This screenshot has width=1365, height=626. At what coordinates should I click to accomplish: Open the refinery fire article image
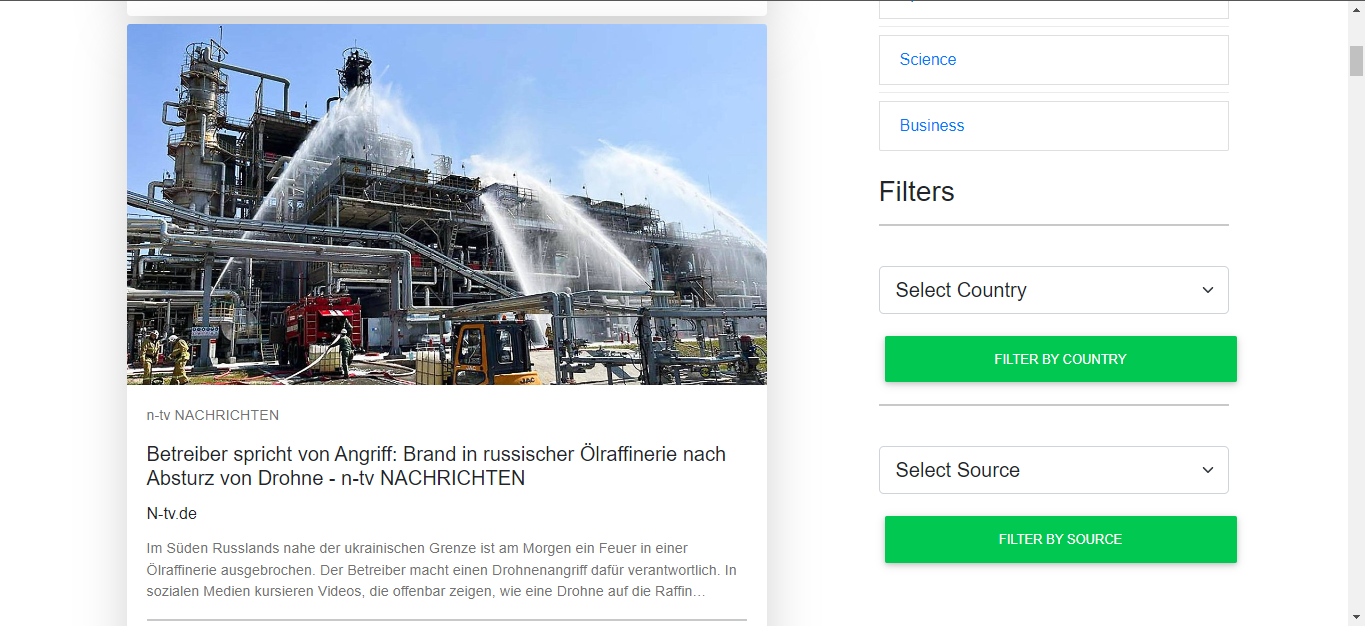[447, 205]
